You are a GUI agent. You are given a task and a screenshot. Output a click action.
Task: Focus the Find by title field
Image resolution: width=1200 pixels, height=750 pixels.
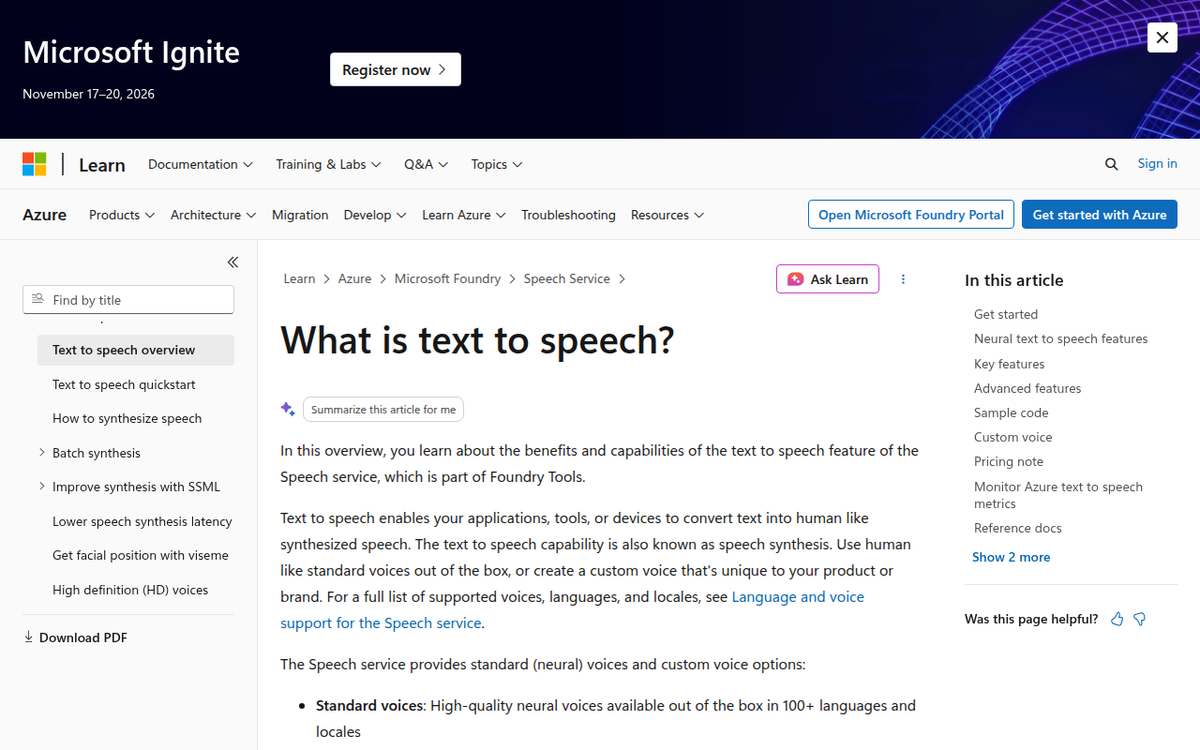coord(128,300)
